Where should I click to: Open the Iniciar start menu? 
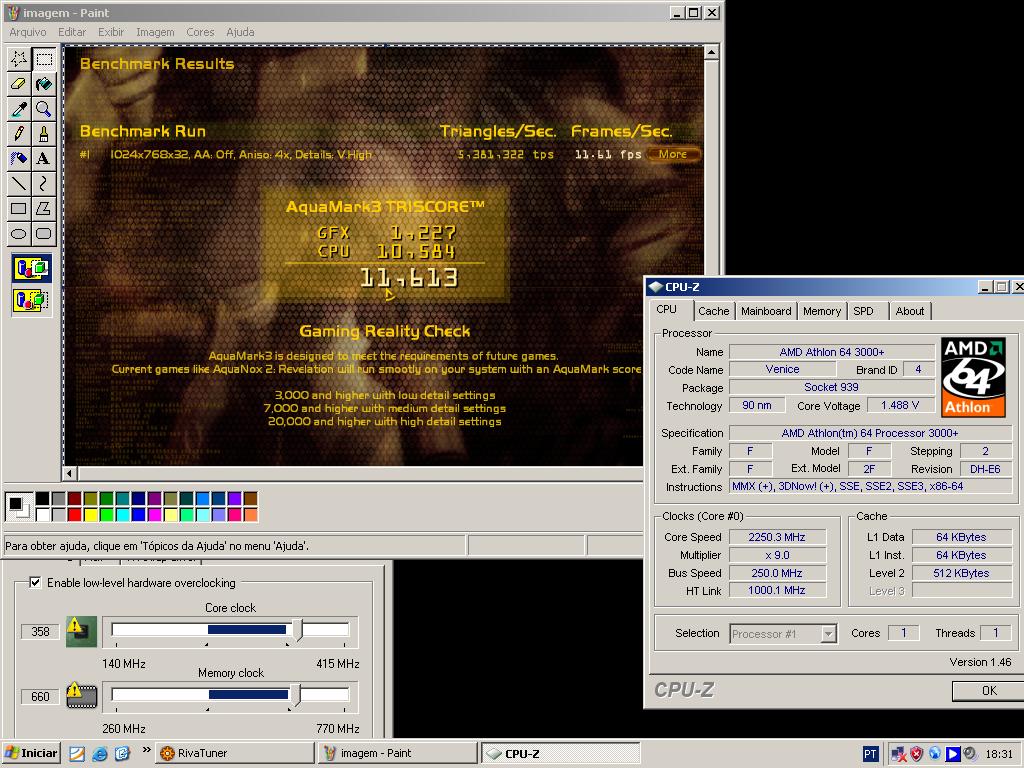(31, 753)
